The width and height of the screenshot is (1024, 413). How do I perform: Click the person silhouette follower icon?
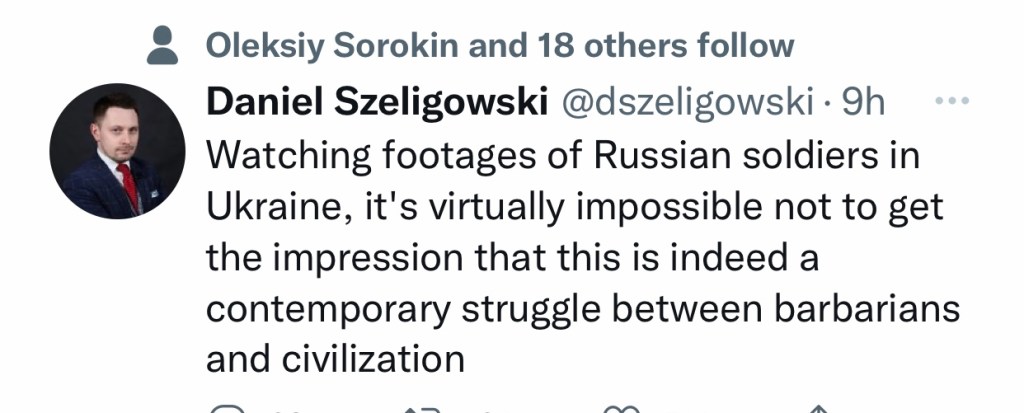tap(162, 45)
